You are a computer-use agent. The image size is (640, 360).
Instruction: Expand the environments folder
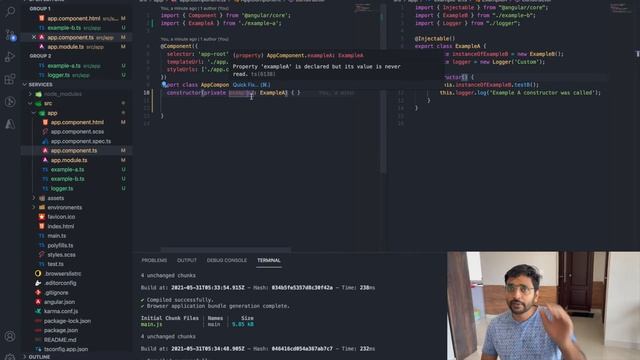(x=34, y=207)
